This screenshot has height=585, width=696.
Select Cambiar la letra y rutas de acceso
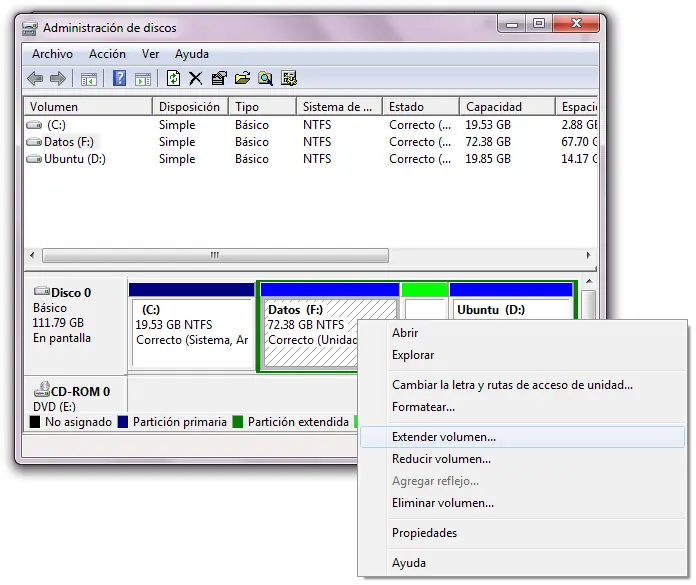[x=522, y=385]
